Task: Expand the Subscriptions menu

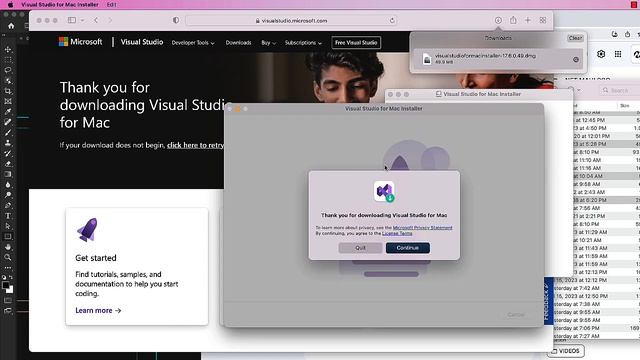Action: pyautogui.click(x=303, y=42)
